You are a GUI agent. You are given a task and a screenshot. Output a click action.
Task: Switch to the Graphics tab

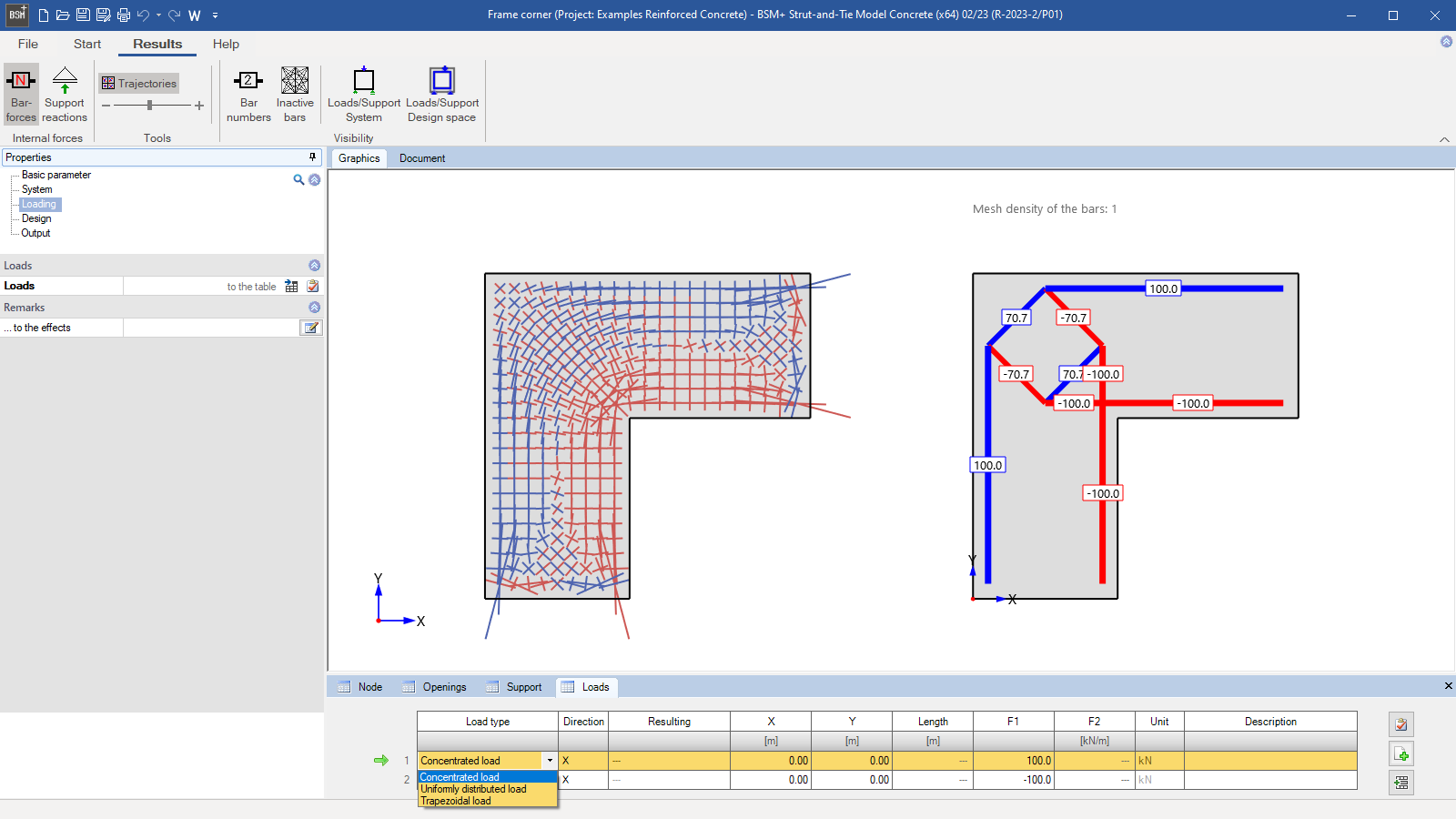pos(359,158)
